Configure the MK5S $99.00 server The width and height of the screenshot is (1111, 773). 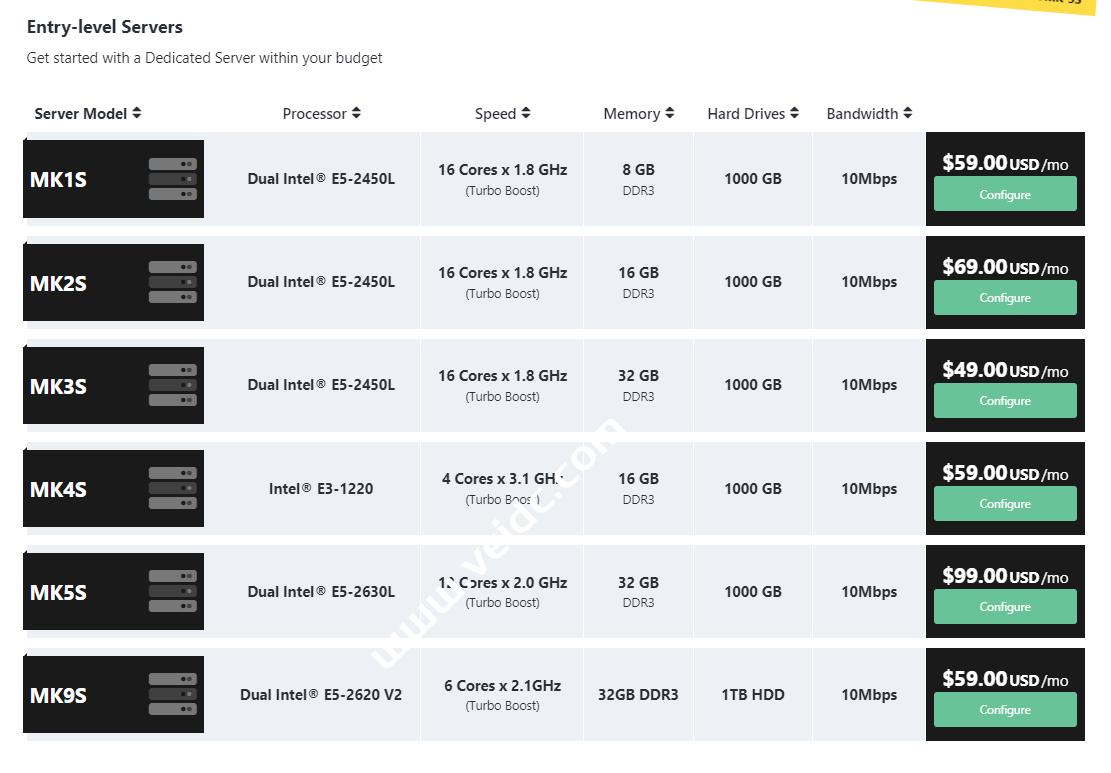click(1004, 606)
